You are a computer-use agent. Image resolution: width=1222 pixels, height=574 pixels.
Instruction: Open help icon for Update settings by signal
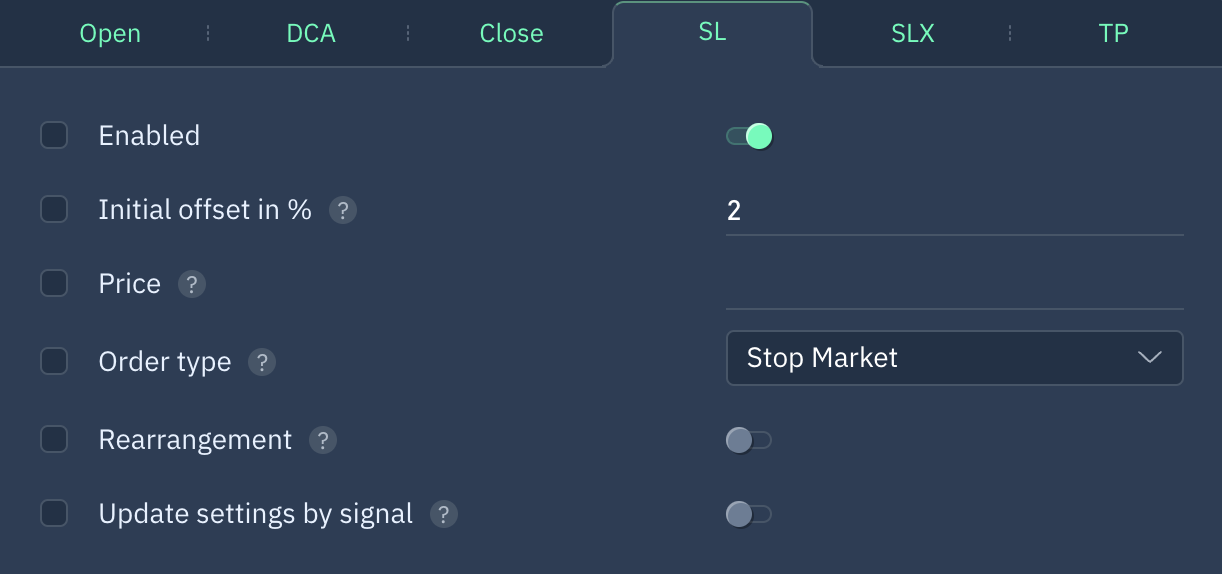point(444,515)
